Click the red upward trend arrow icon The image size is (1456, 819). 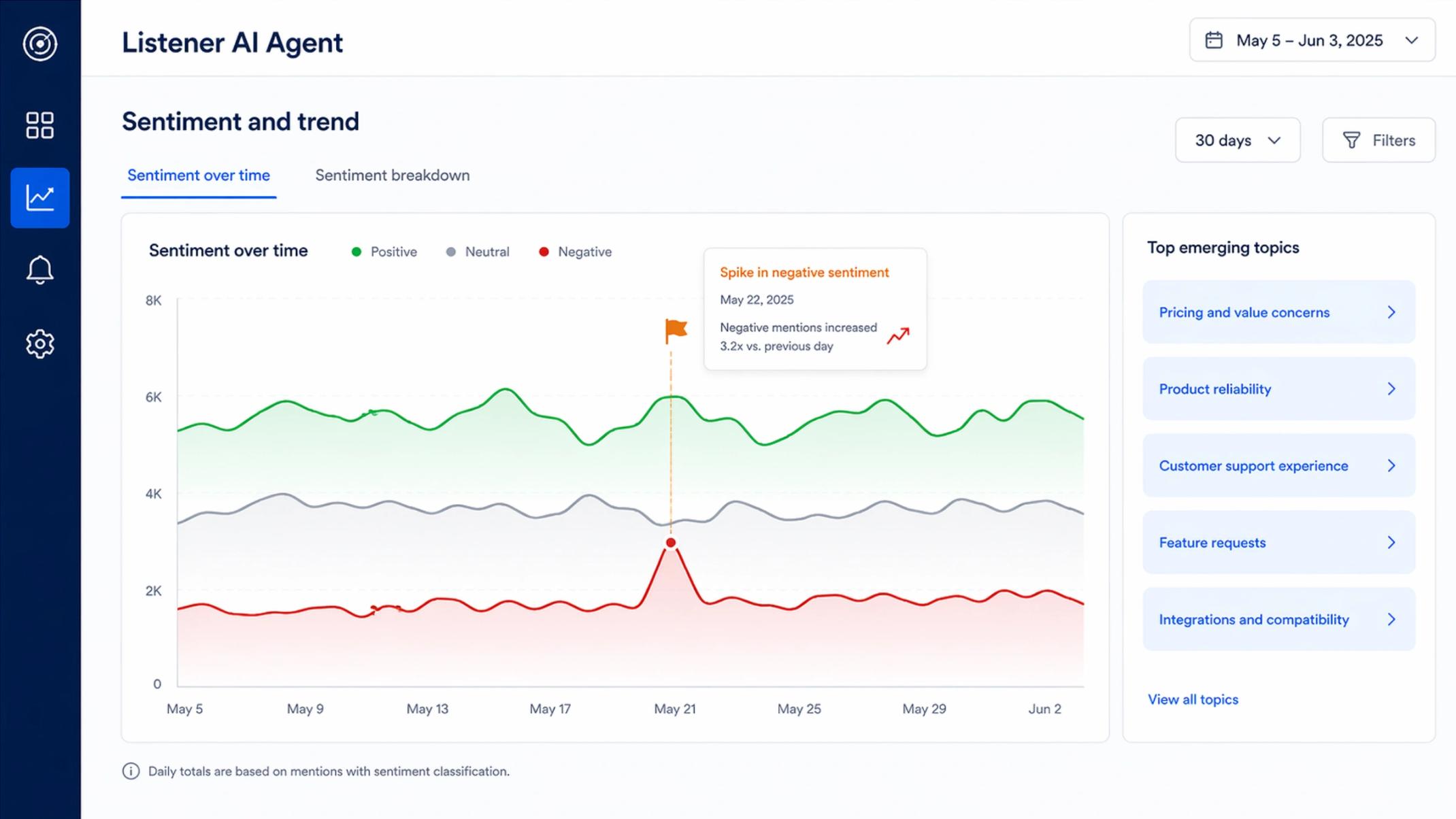pos(898,336)
